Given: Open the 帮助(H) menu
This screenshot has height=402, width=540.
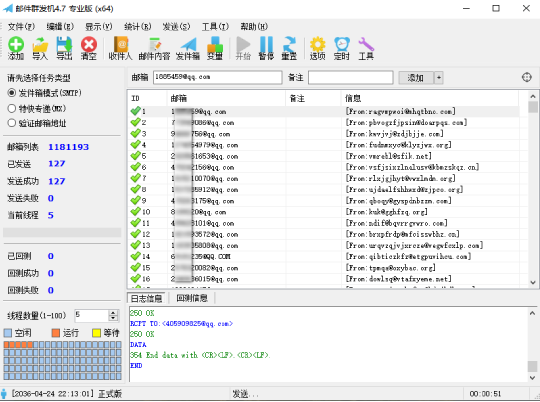Looking at the screenshot, I should tap(254, 27).
